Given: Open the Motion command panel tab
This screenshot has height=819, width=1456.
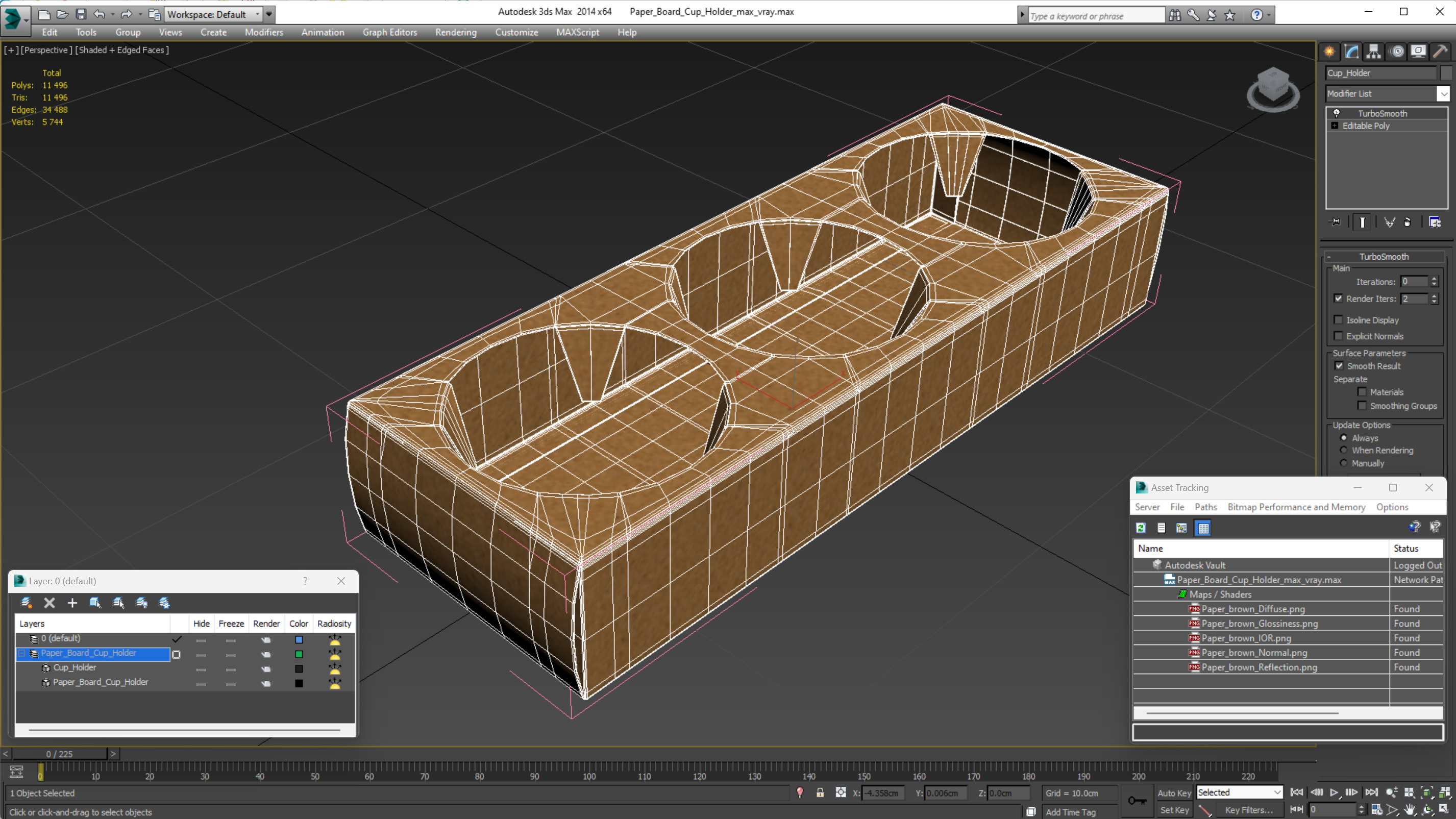Looking at the screenshot, I should click(1397, 52).
